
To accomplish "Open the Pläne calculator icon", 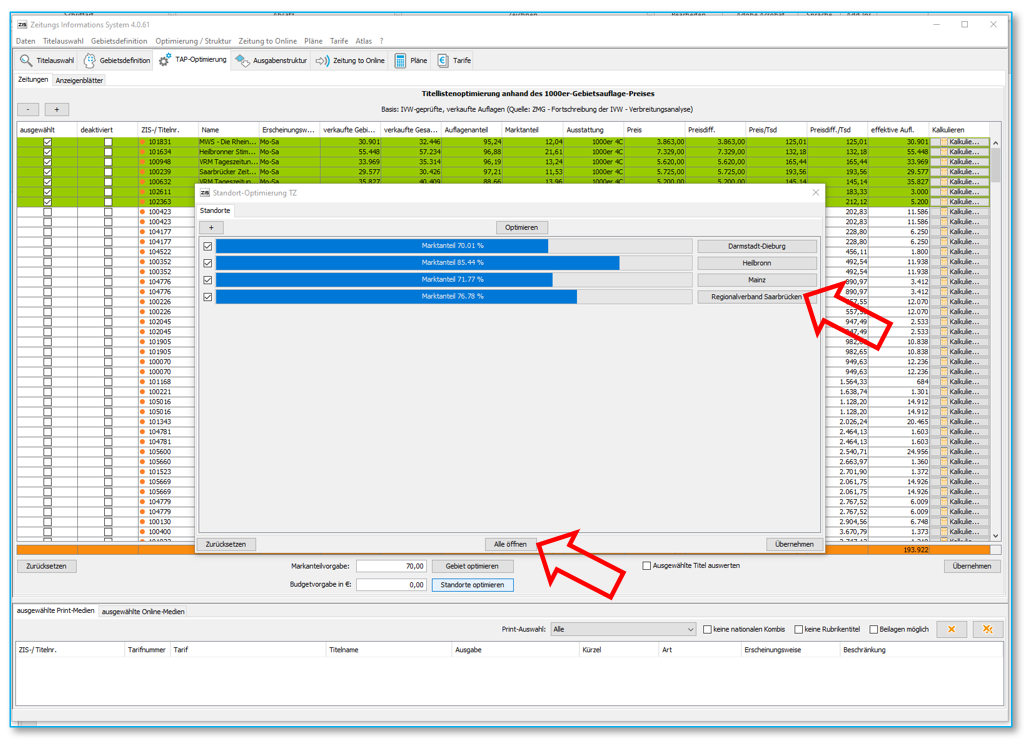I will 400,61.
